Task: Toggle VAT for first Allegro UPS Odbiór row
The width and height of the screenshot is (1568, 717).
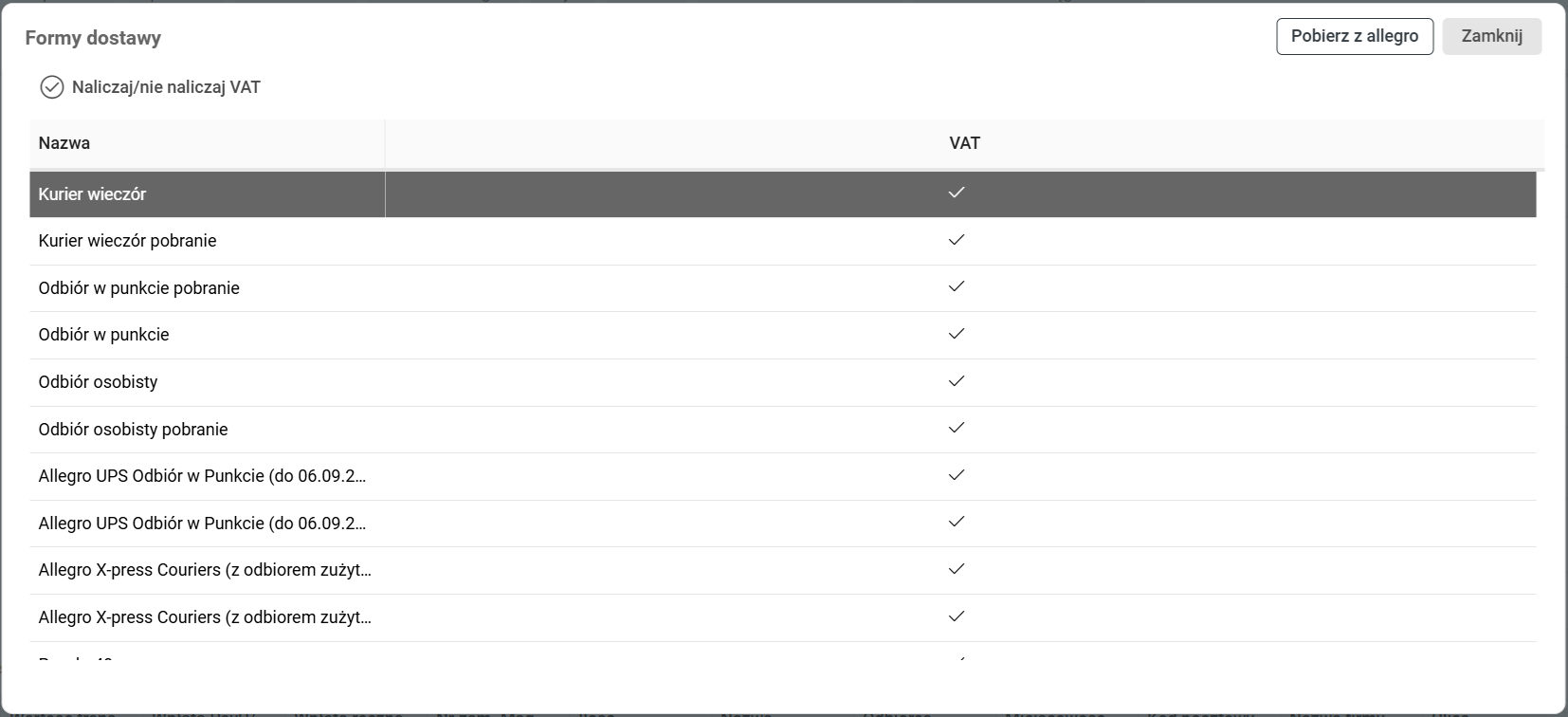Action: [x=957, y=475]
